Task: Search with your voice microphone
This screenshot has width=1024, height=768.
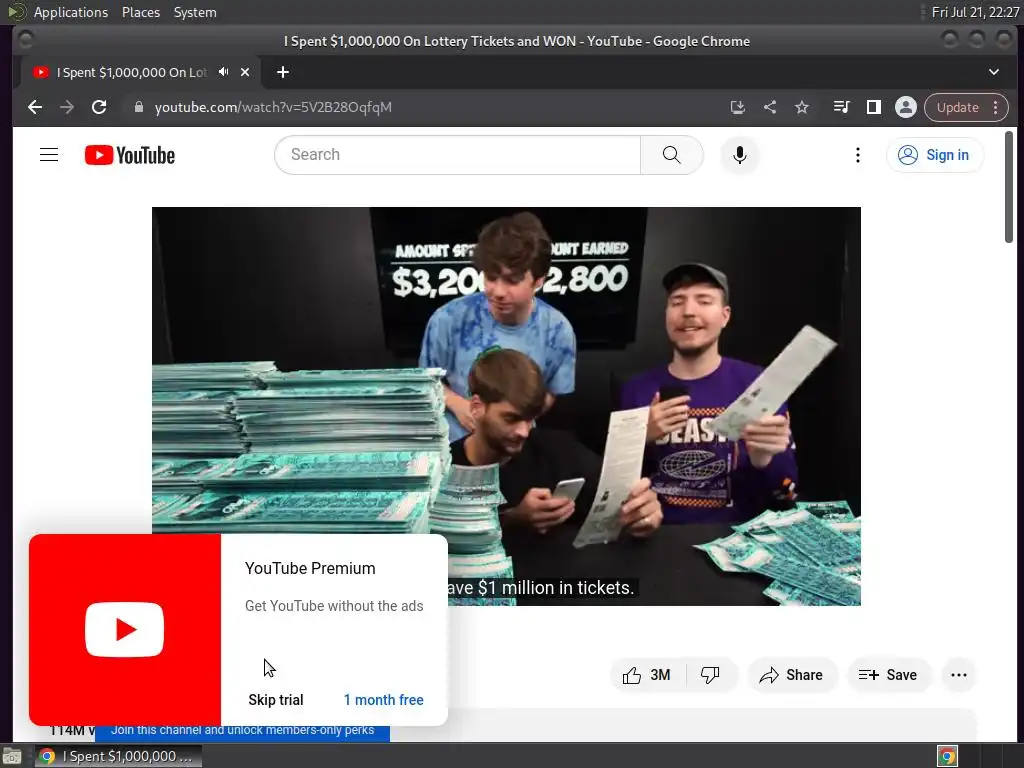Action: pyautogui.click(x=739, y=155)
